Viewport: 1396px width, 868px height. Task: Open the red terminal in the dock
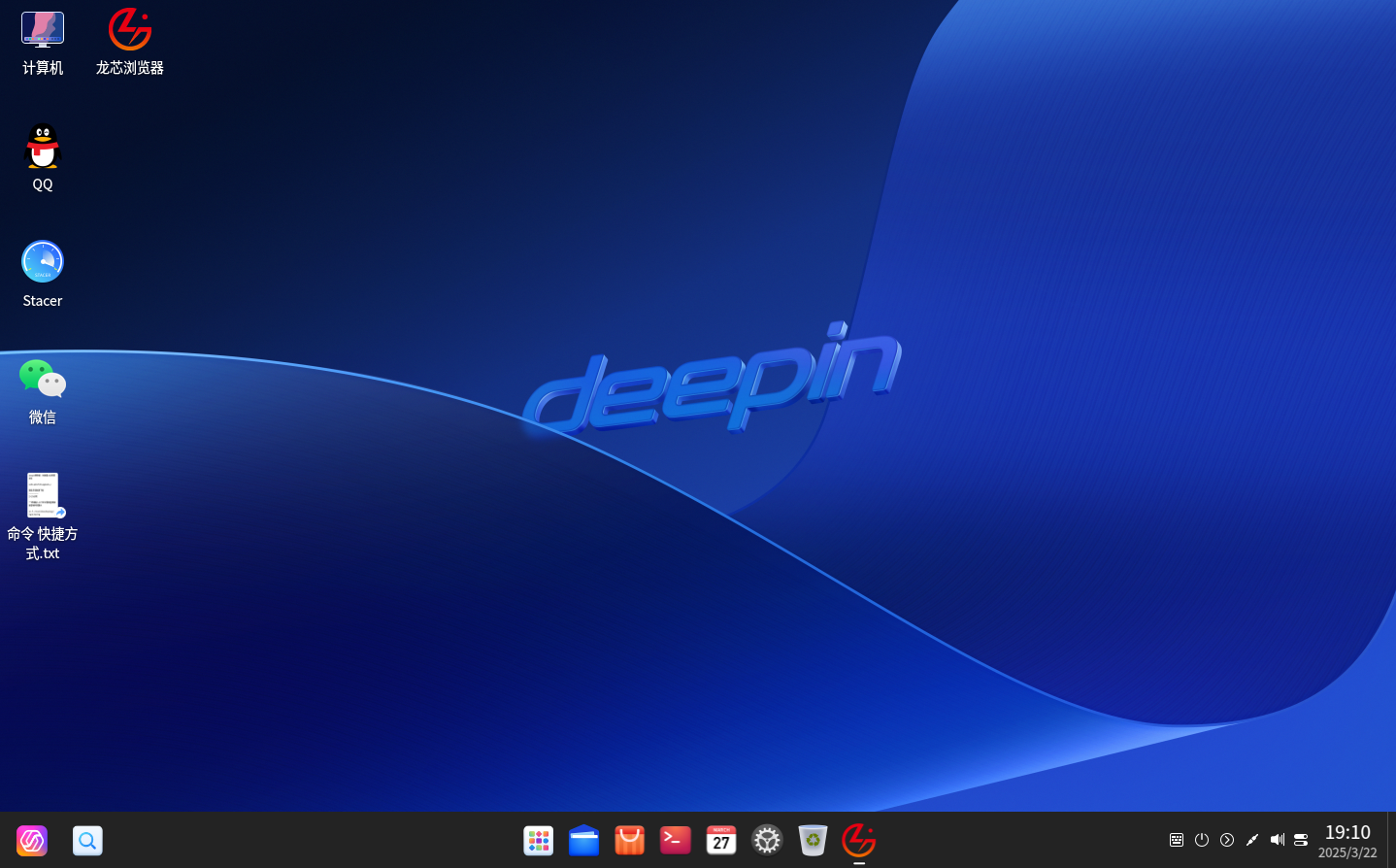click(676, 841)
